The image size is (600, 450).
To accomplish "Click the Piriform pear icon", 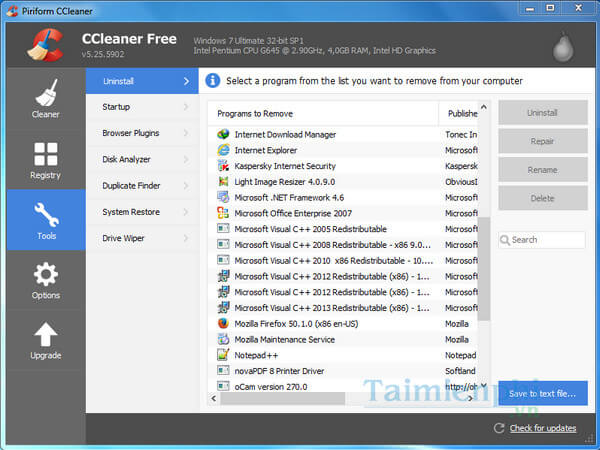I will click(563, 47).
